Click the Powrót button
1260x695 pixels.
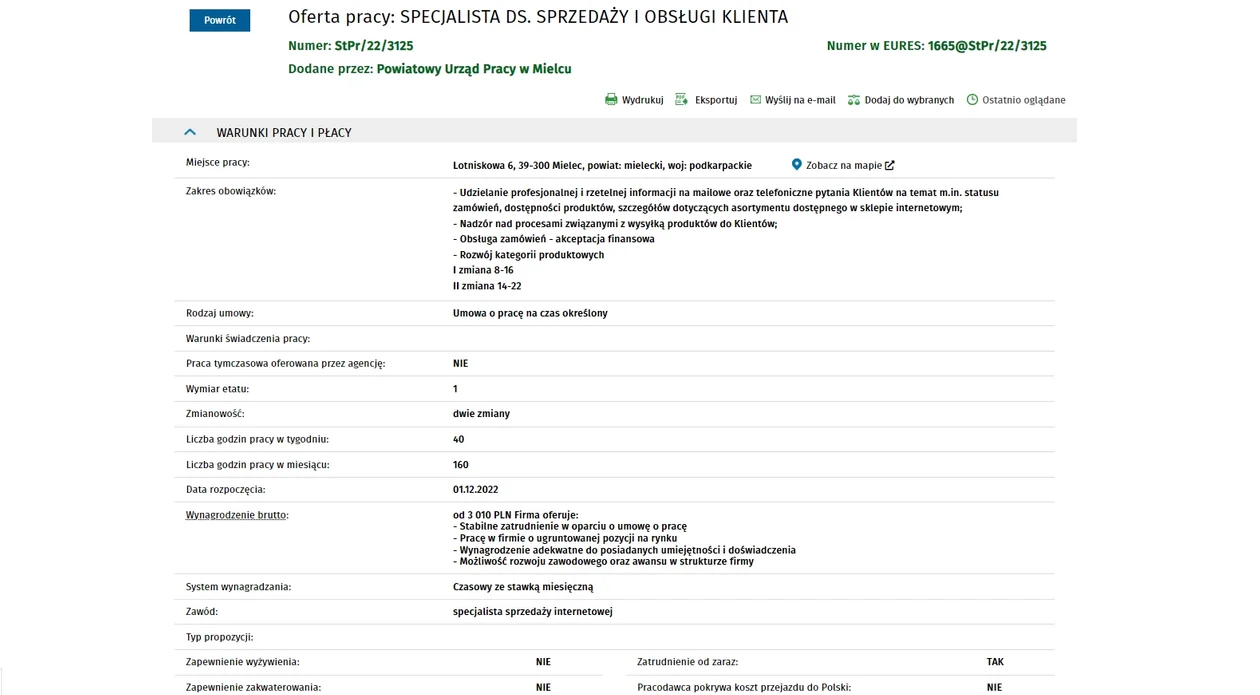tap(219, 20)
